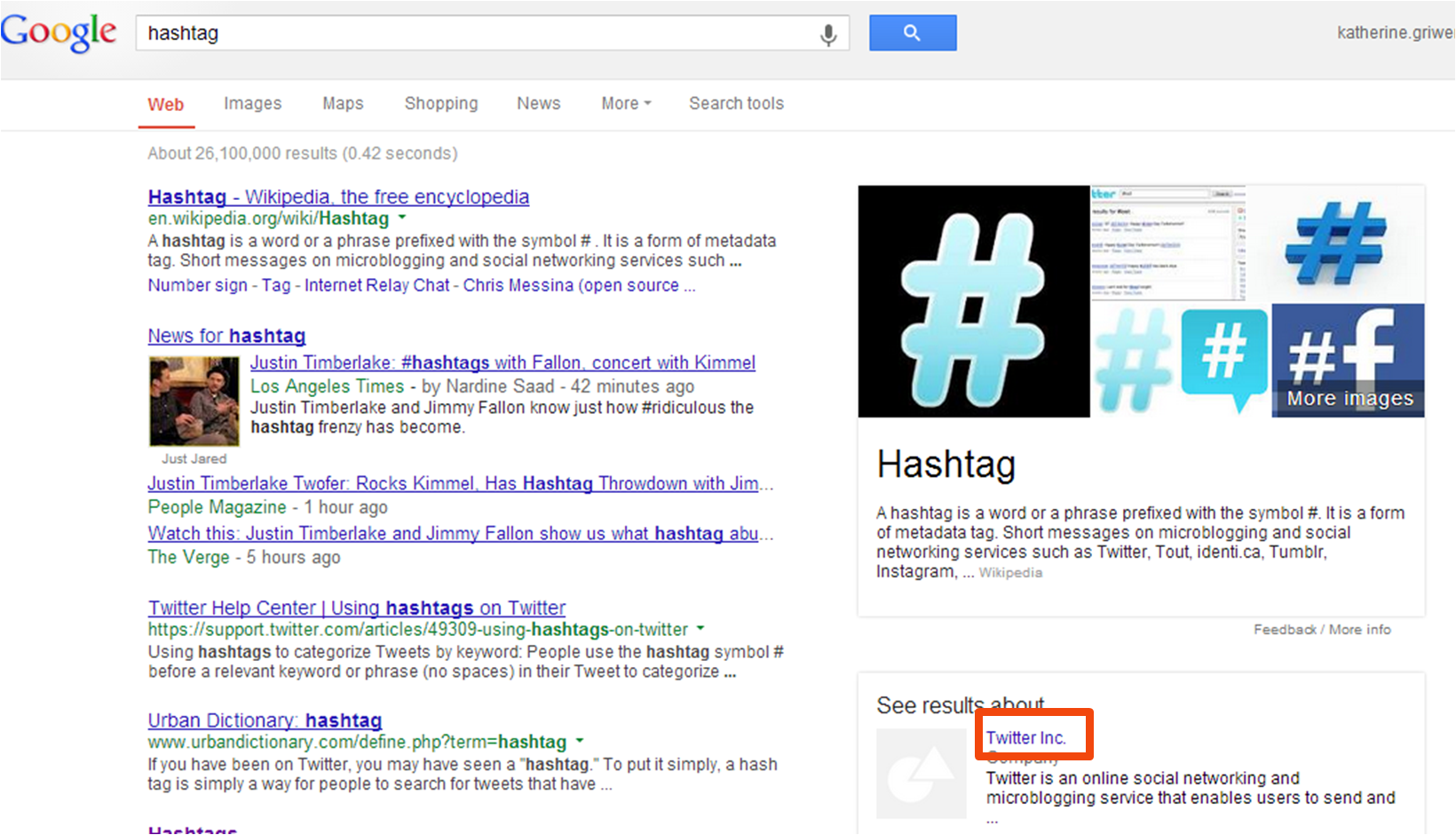Screen dimensions: 1456x835
Task: Click the Twitter search screenshot thumbnail
Action: coord(1168,243)
